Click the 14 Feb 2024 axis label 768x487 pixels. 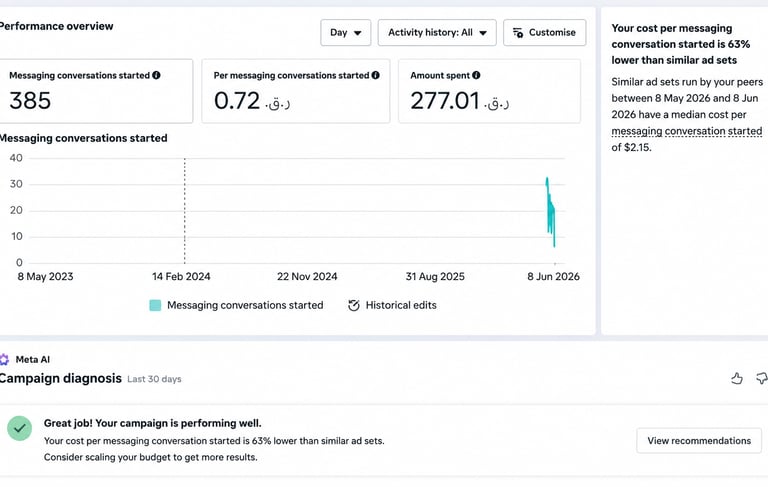181,277
